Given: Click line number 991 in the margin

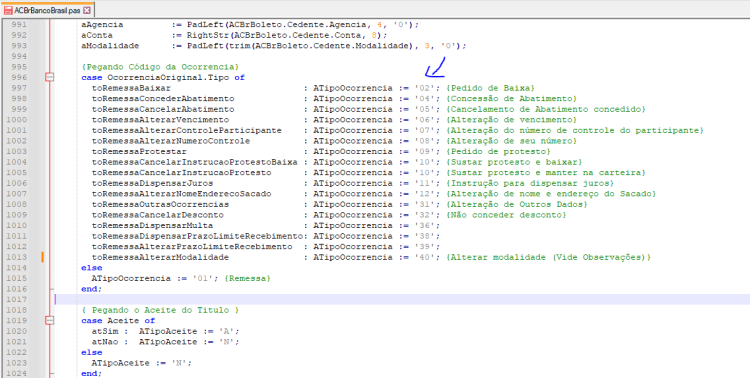Looking at the screenshot, I should click(19, 24).
